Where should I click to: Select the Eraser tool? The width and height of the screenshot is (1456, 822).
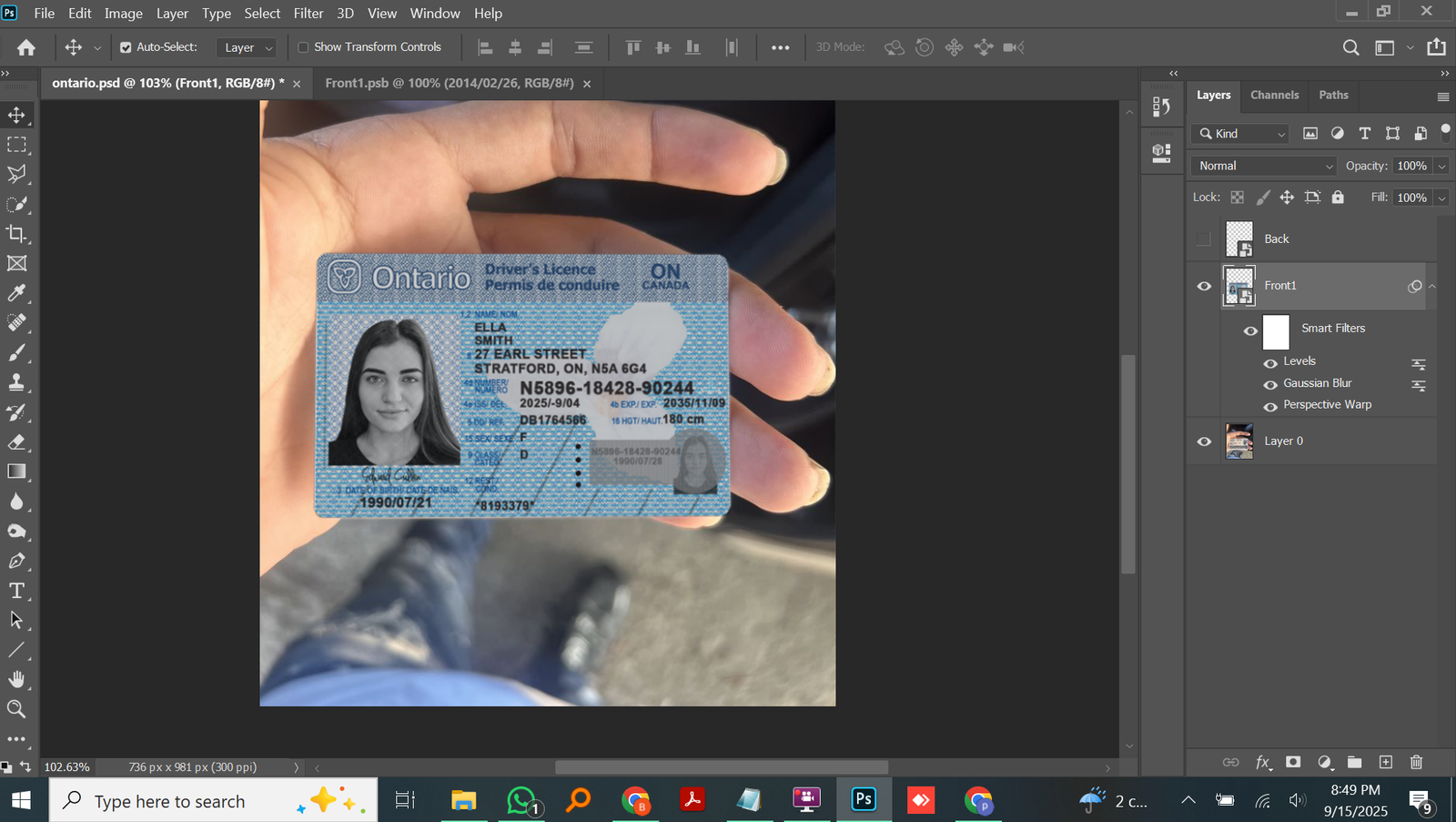16,442
